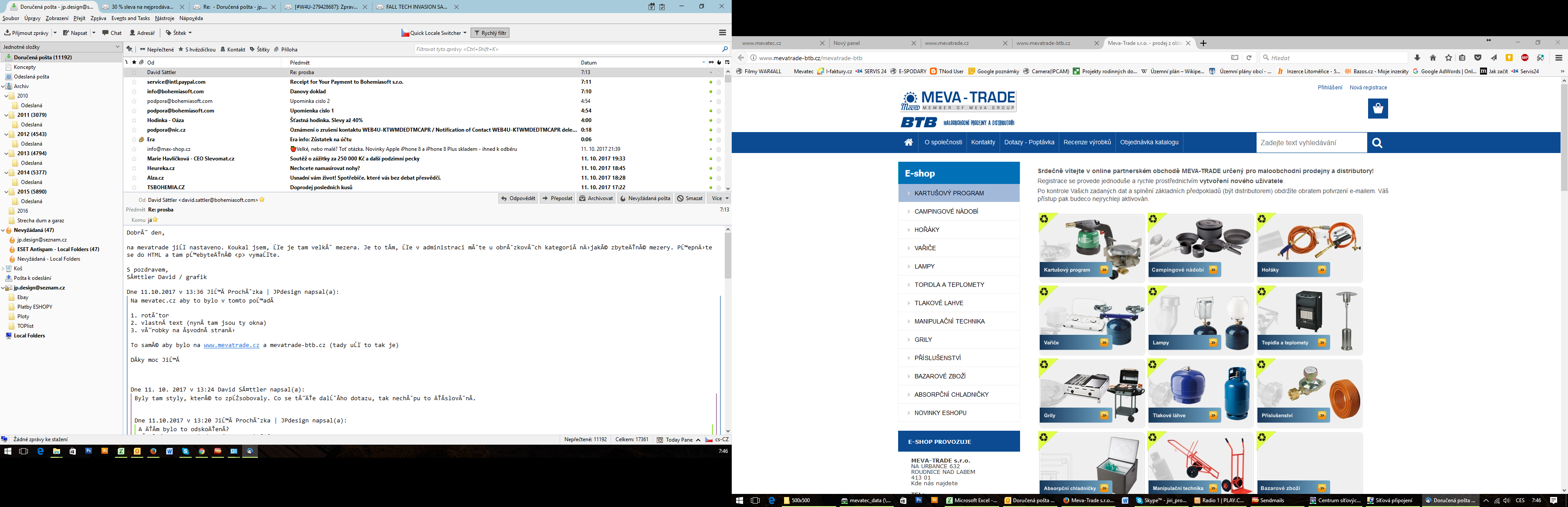This screenshot has height=507, width=1568.
Task: Go back in the Firefox browser
Action: (x=741, y=58)
